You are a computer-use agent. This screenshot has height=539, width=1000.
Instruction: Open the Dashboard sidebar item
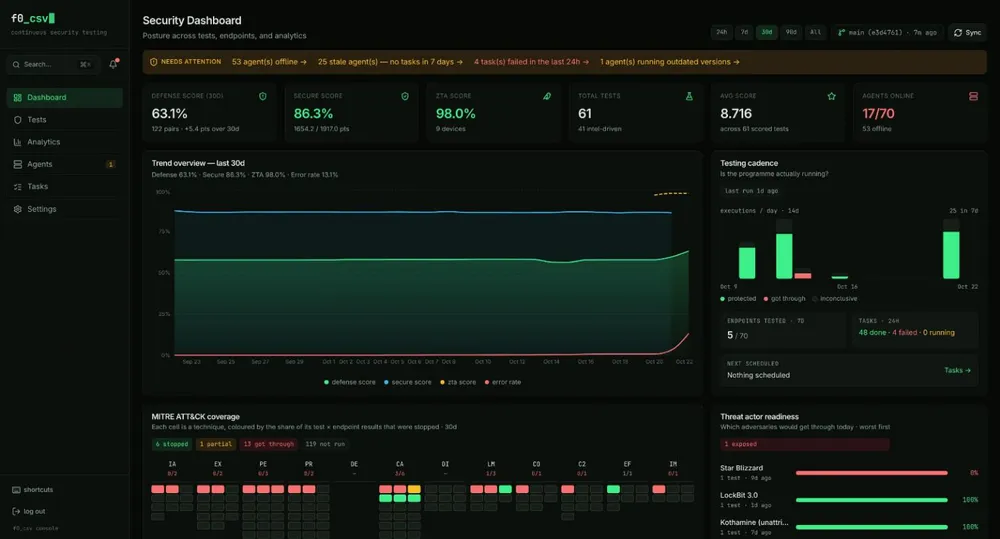click(64, 98)
